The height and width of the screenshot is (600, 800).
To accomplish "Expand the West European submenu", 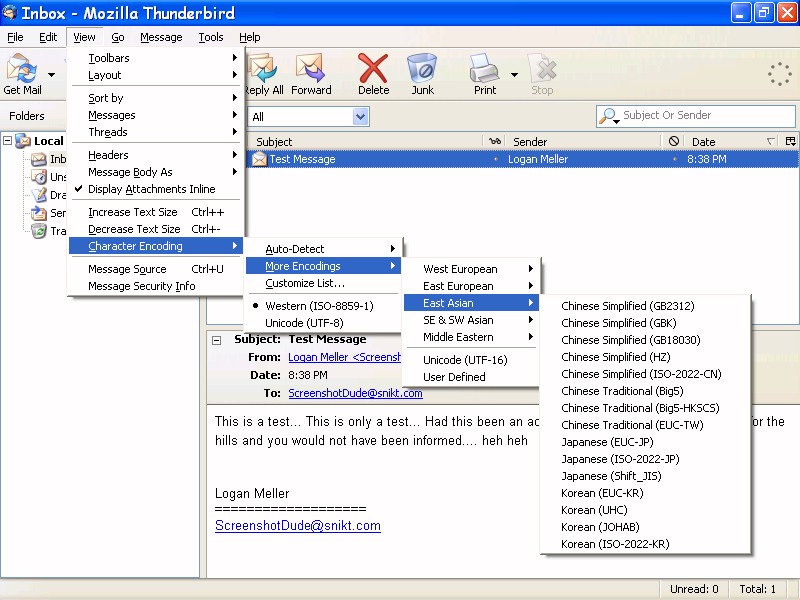I will click(x=471, y=269).
